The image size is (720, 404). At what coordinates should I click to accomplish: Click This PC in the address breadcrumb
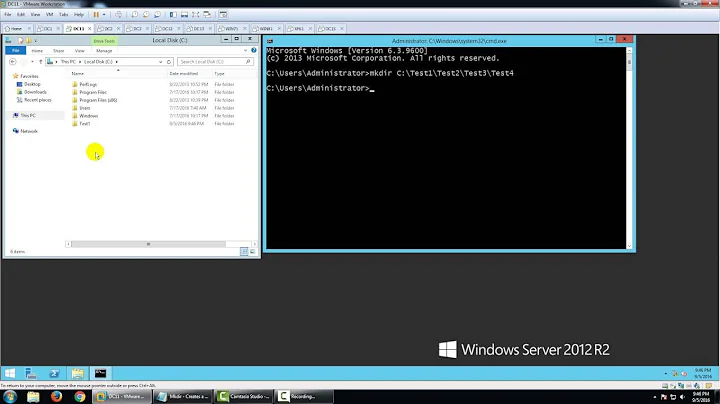pos(68,62)
